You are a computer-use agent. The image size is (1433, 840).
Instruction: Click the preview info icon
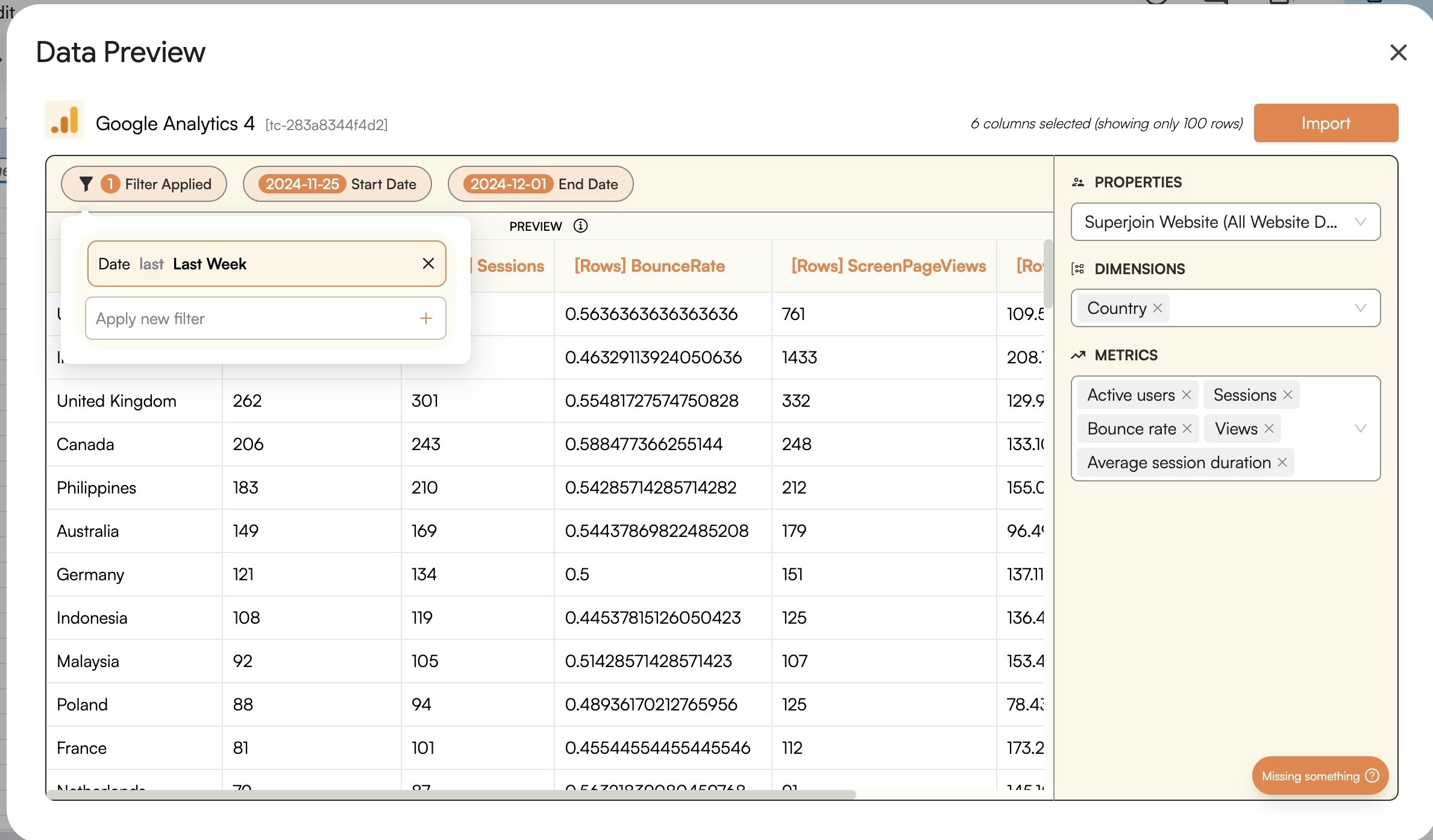(580, 226)
